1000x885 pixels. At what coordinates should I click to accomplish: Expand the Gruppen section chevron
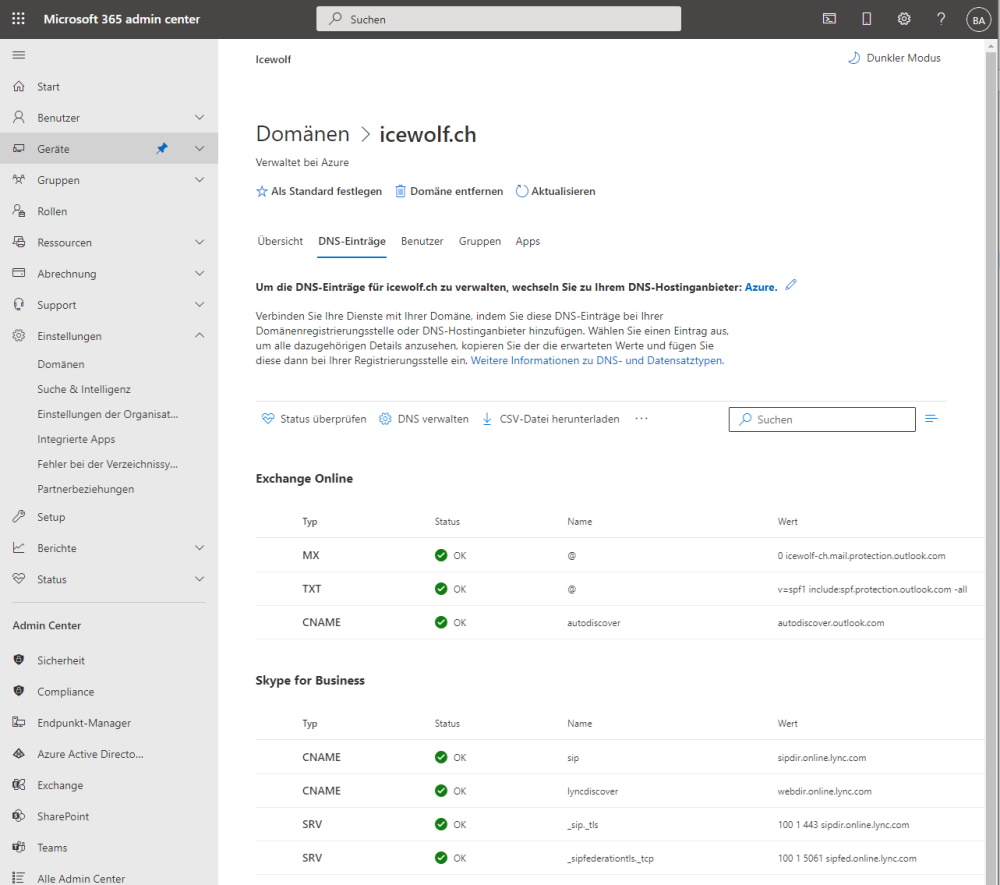(x=200, y=180)
